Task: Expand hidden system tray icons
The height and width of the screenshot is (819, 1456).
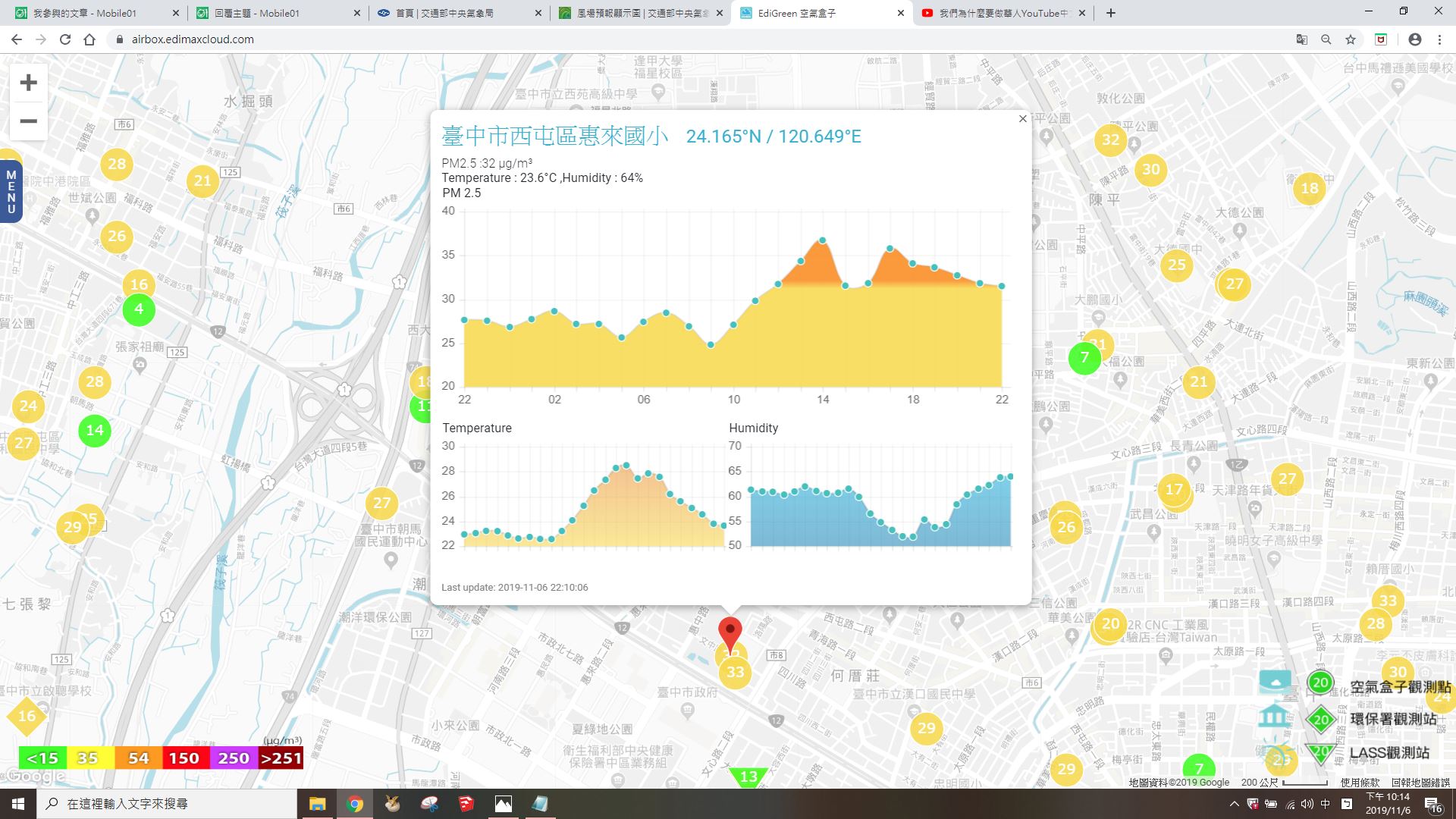Action: pyautogui.click(x=1234, y=804)
